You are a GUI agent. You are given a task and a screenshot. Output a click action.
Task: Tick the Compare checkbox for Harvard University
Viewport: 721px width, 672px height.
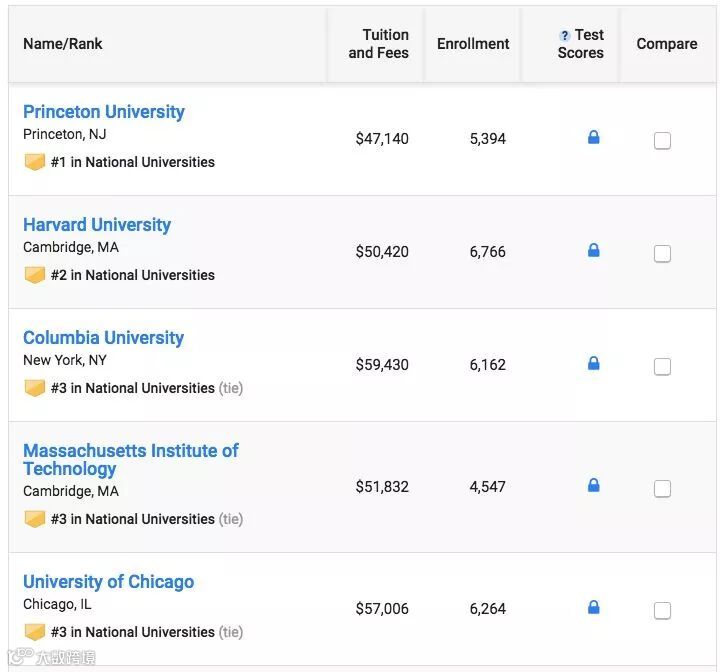pos(662,254)
